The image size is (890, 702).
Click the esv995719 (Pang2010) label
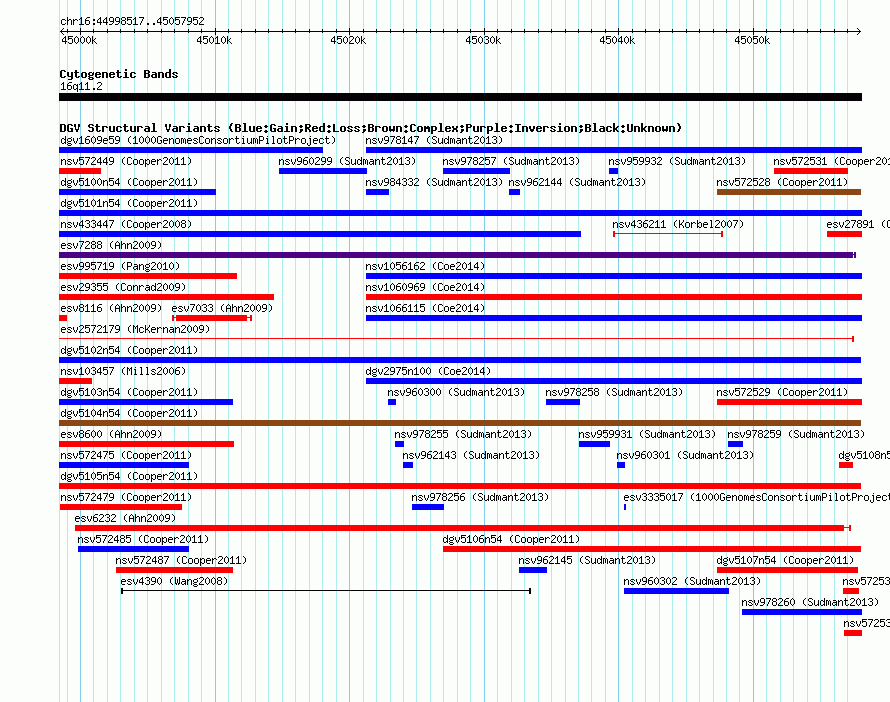click(120, 266)
